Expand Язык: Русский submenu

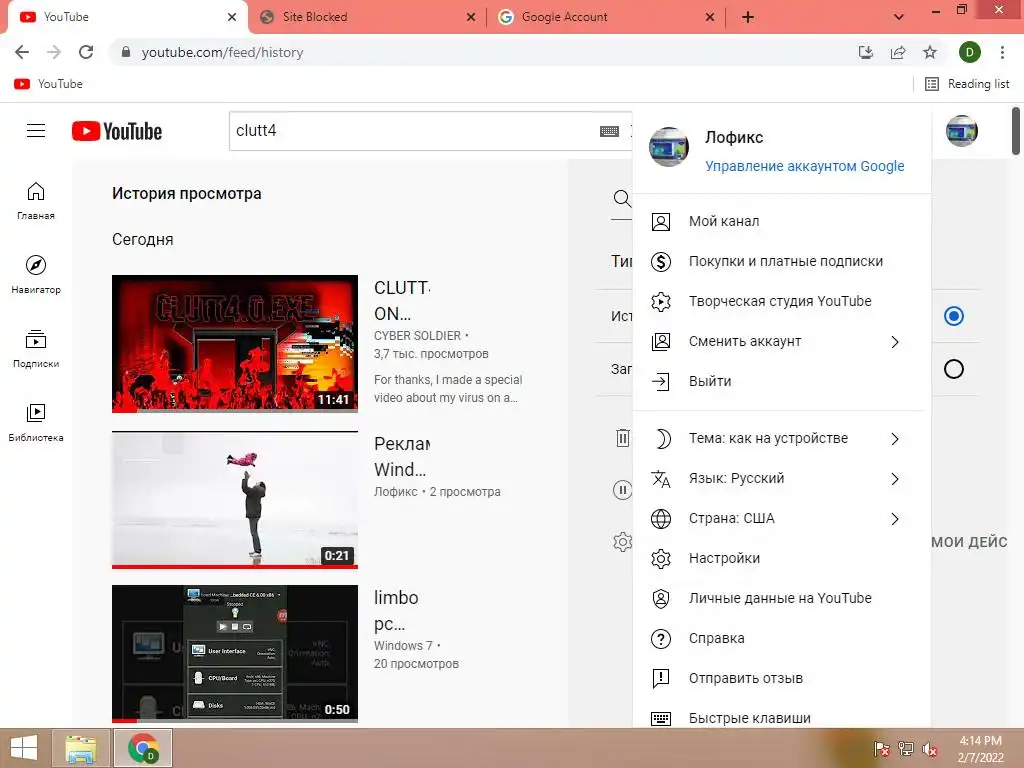click(781, 478)
